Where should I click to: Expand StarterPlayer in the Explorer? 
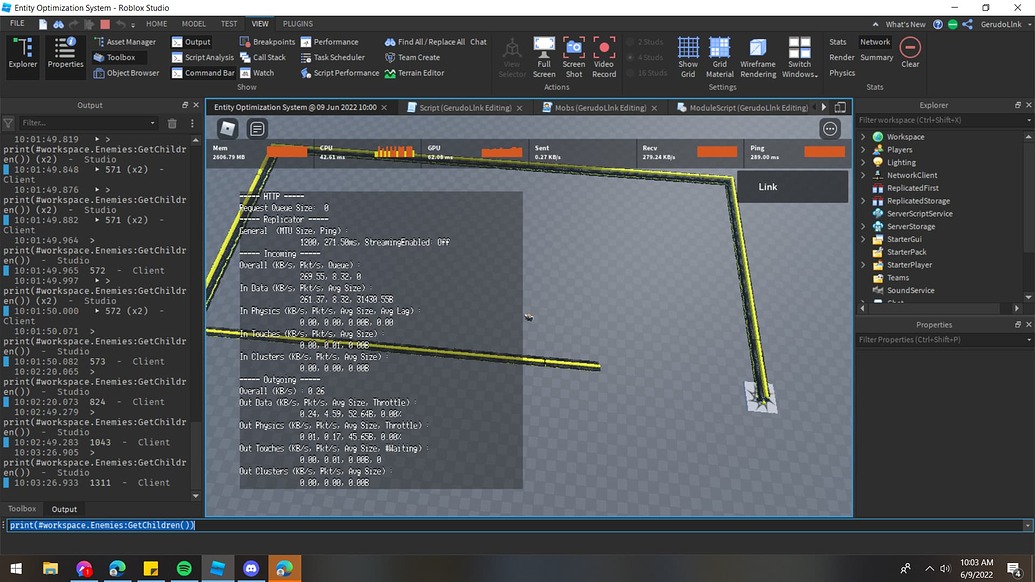862,265
